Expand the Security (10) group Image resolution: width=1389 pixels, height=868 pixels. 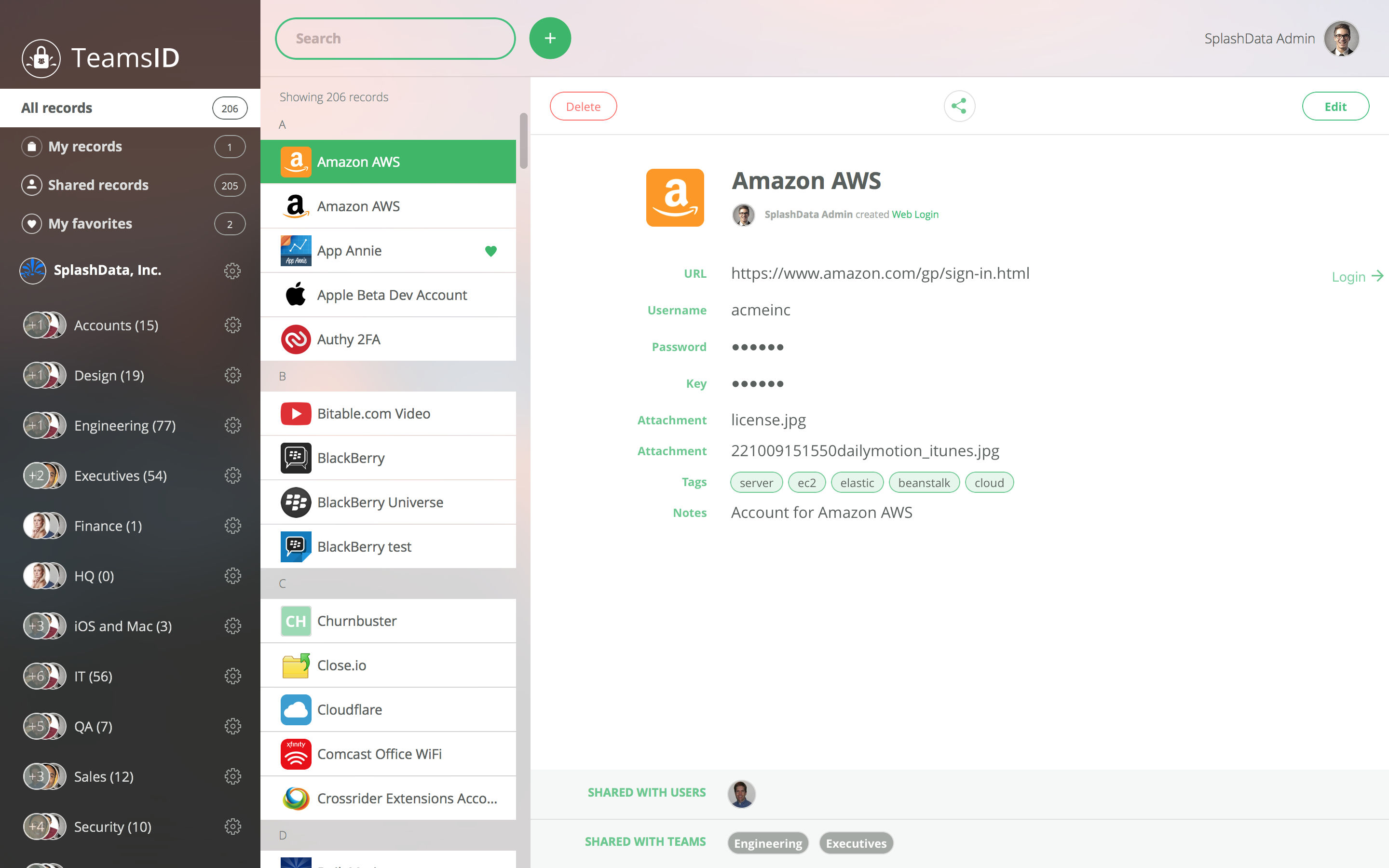[112, 826]
